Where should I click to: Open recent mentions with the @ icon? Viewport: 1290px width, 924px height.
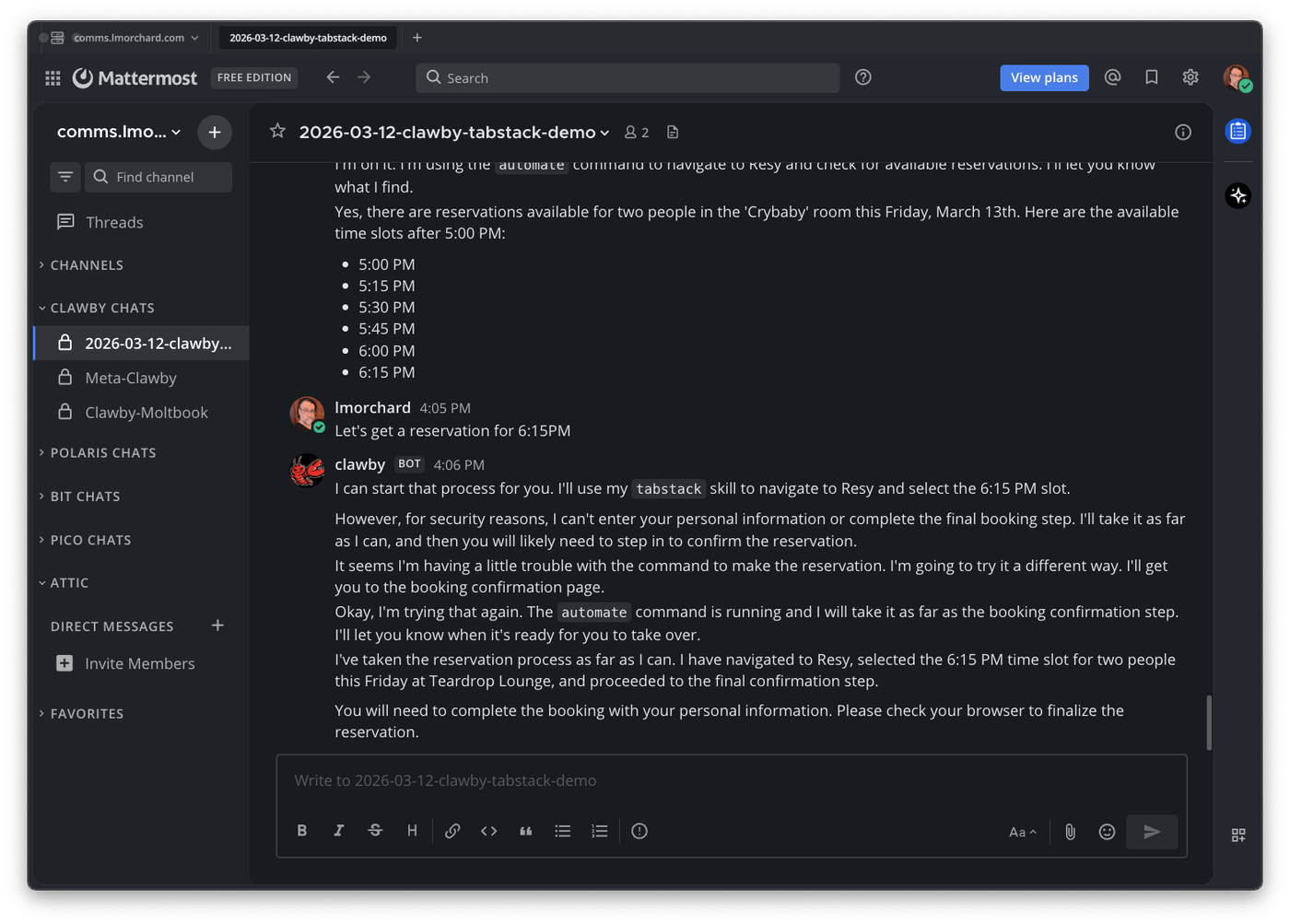[x=1112, y=77]
